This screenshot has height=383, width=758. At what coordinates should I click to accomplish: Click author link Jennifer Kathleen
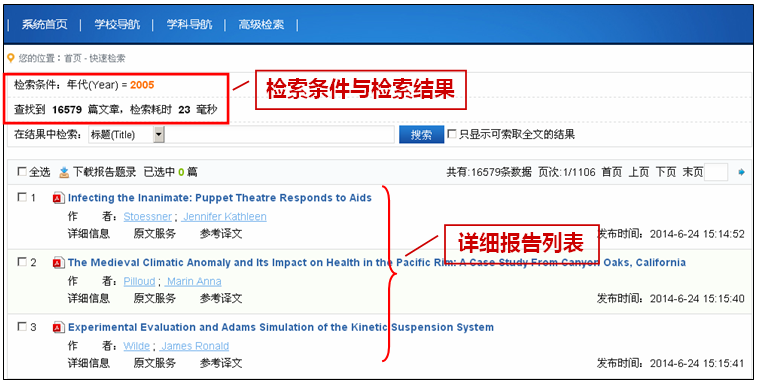[224, 217]
